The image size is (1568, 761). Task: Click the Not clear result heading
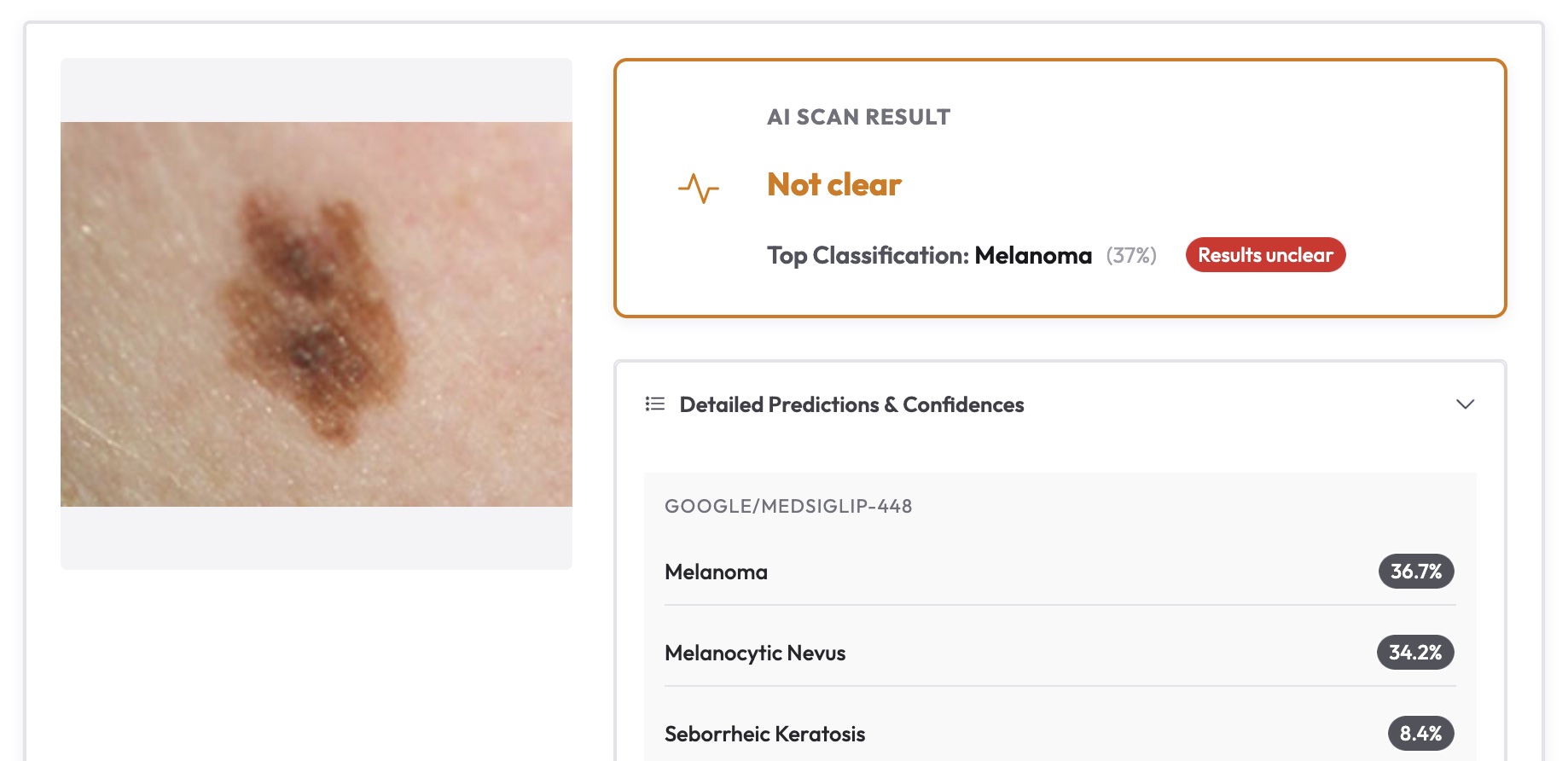tap(833, 185)
